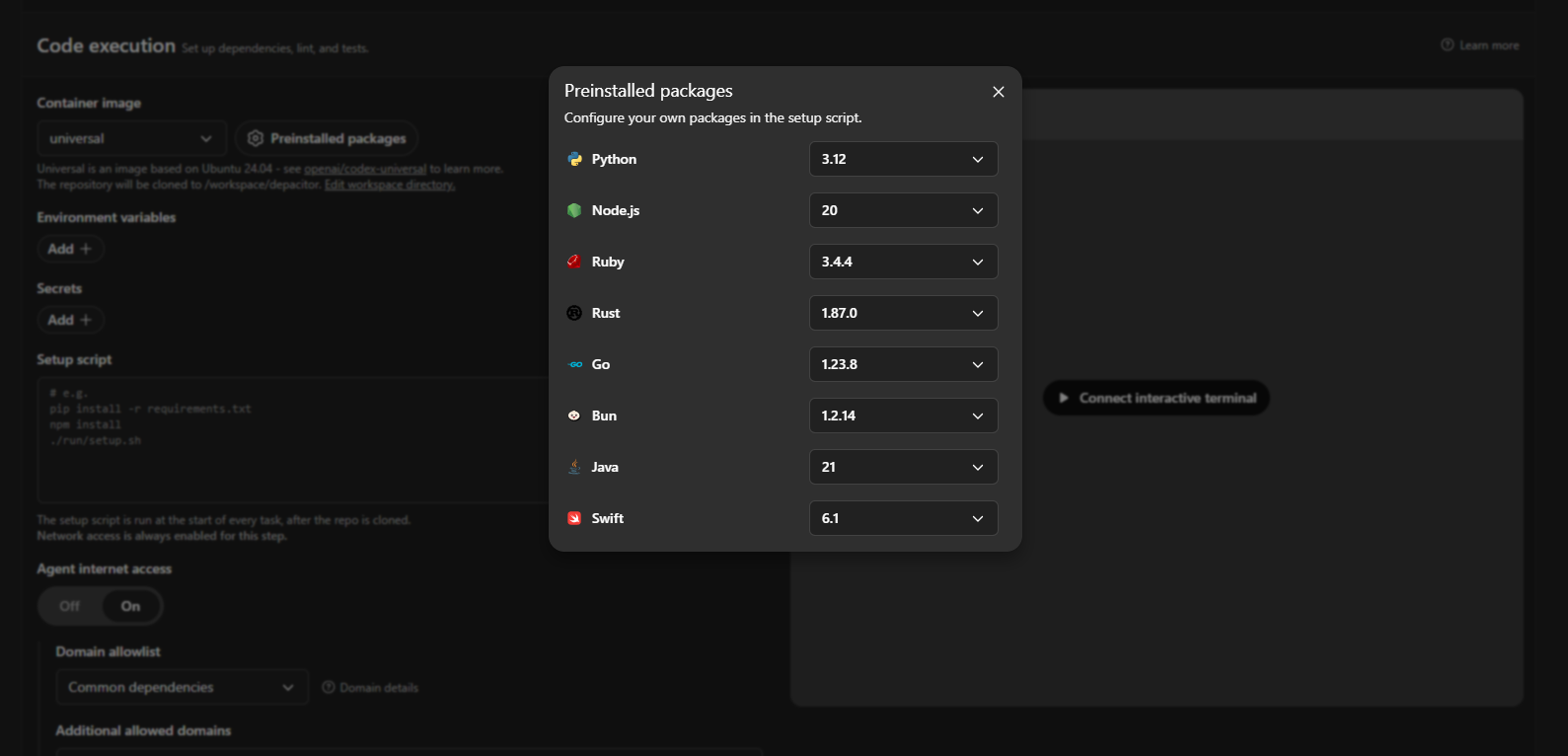
Task: Click the Preinstalled packages dialog title
Action: click(648, 91)
